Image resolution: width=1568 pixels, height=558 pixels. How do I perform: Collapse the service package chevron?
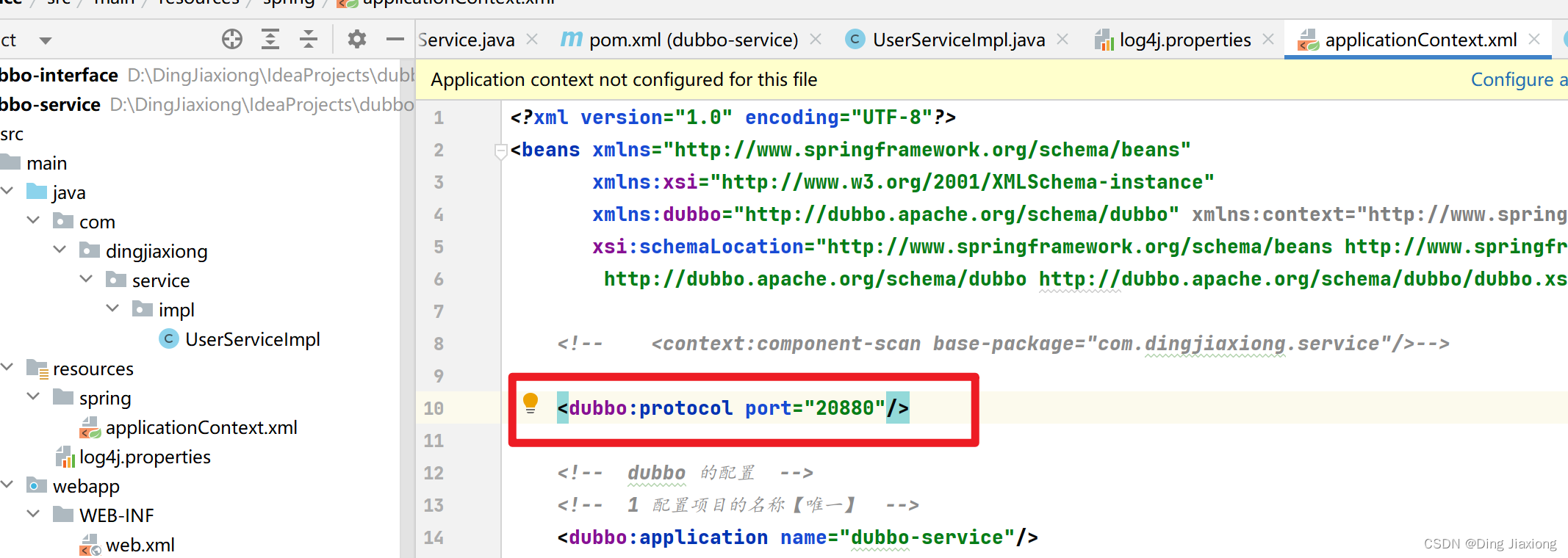coord(86,279)
